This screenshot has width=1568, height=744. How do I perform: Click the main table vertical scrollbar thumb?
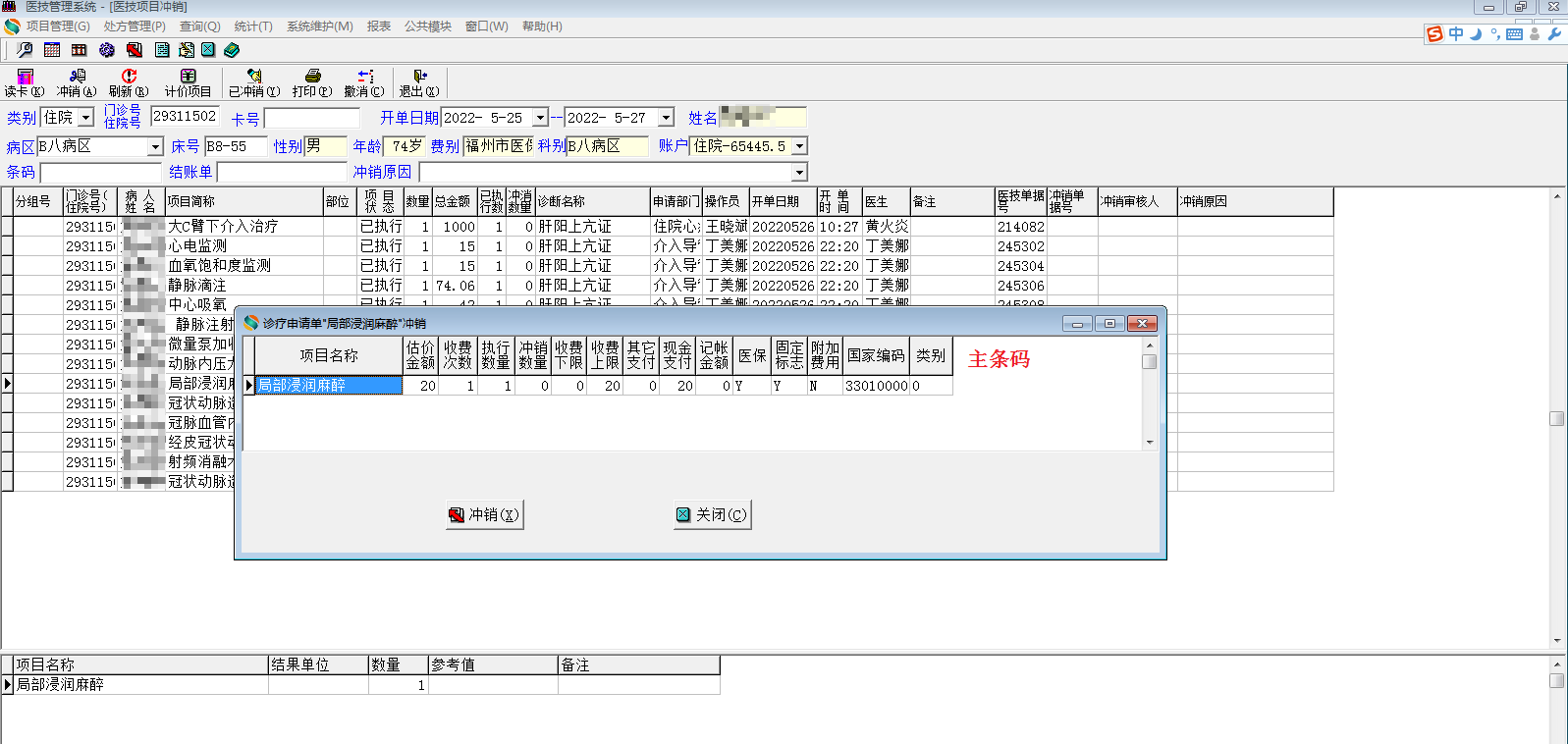click(x=1556, y=418)
